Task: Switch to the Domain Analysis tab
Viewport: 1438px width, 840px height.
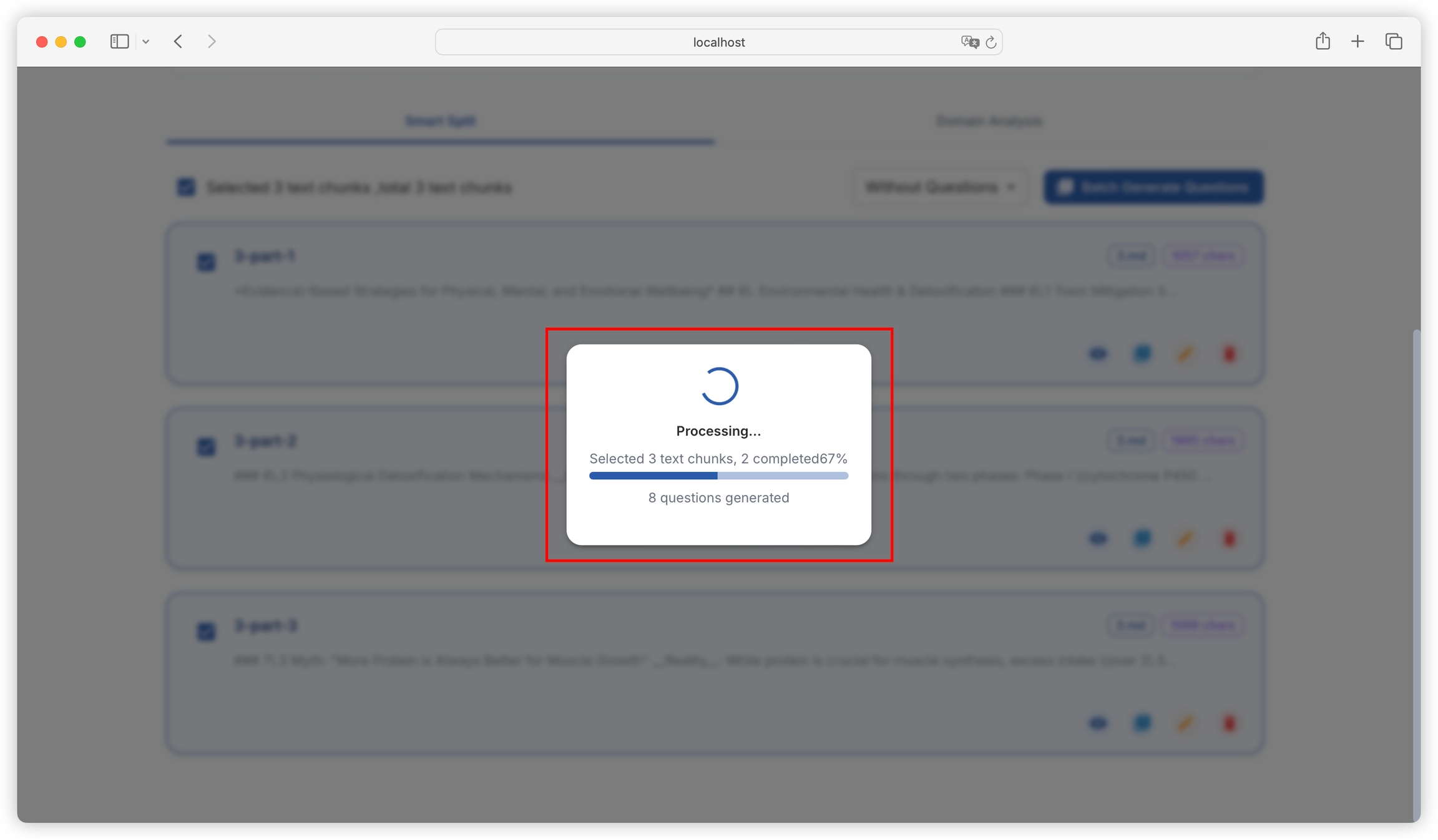Action: coord(989,121)
